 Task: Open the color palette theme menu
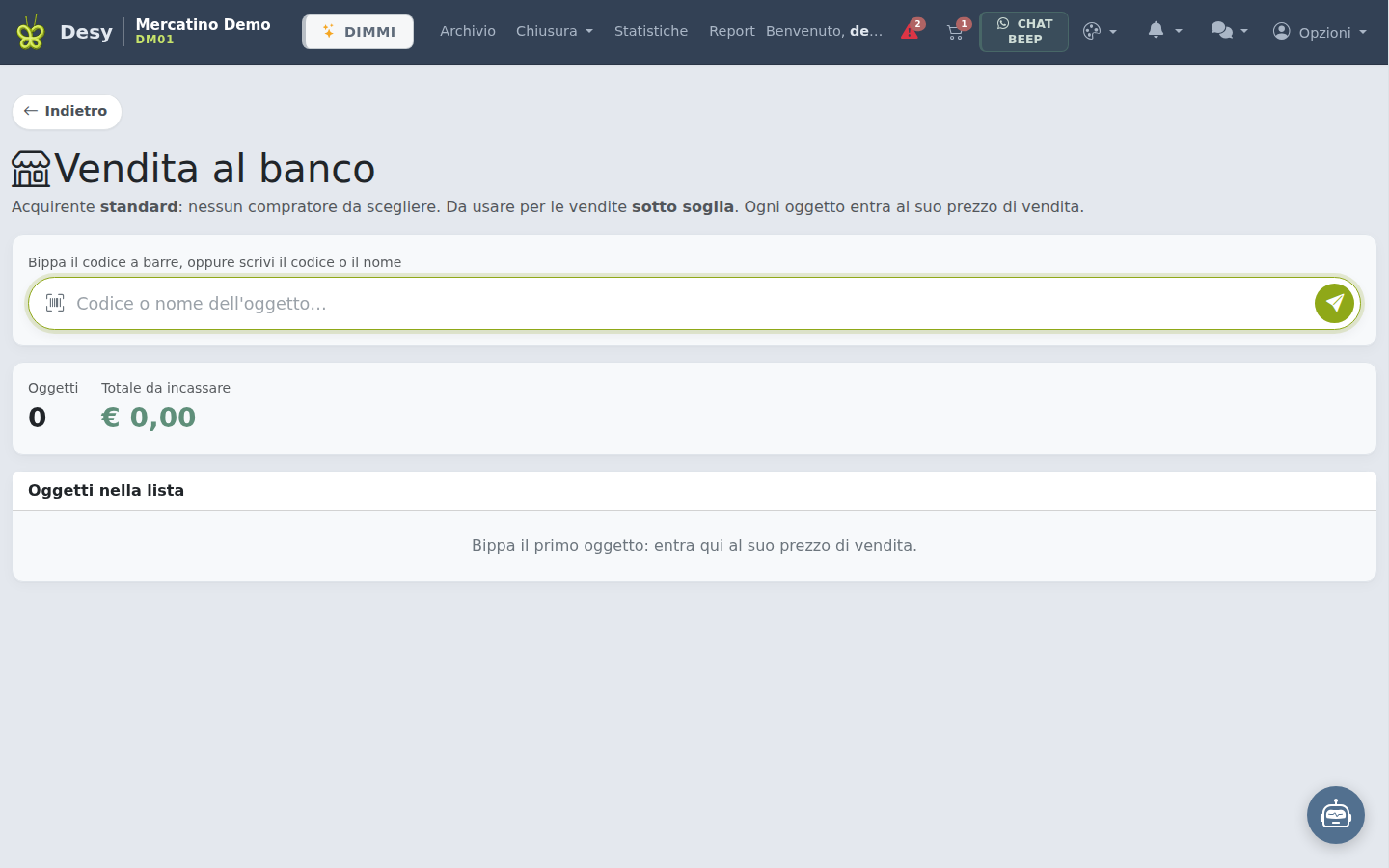tap(1100, 32)
